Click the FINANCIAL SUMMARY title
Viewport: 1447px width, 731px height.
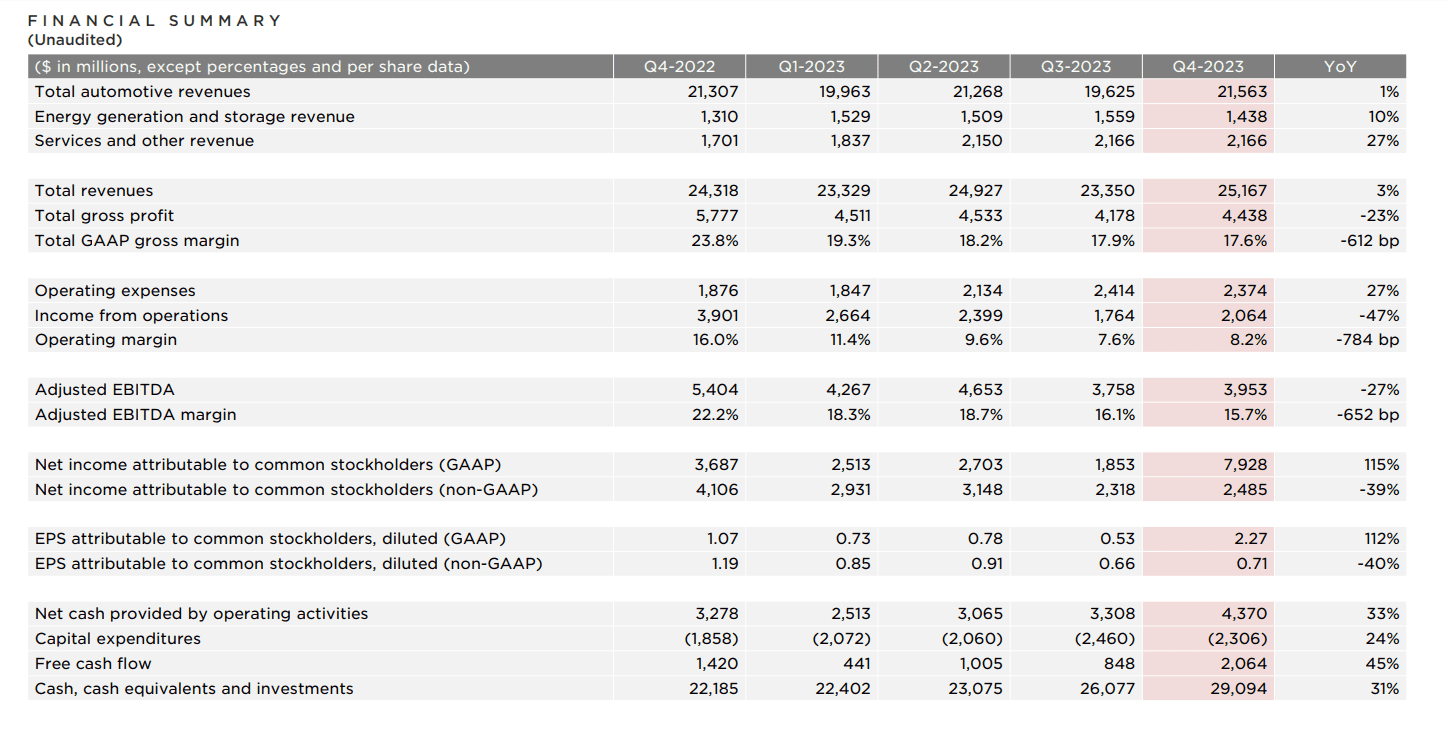[x=154, y=20]
